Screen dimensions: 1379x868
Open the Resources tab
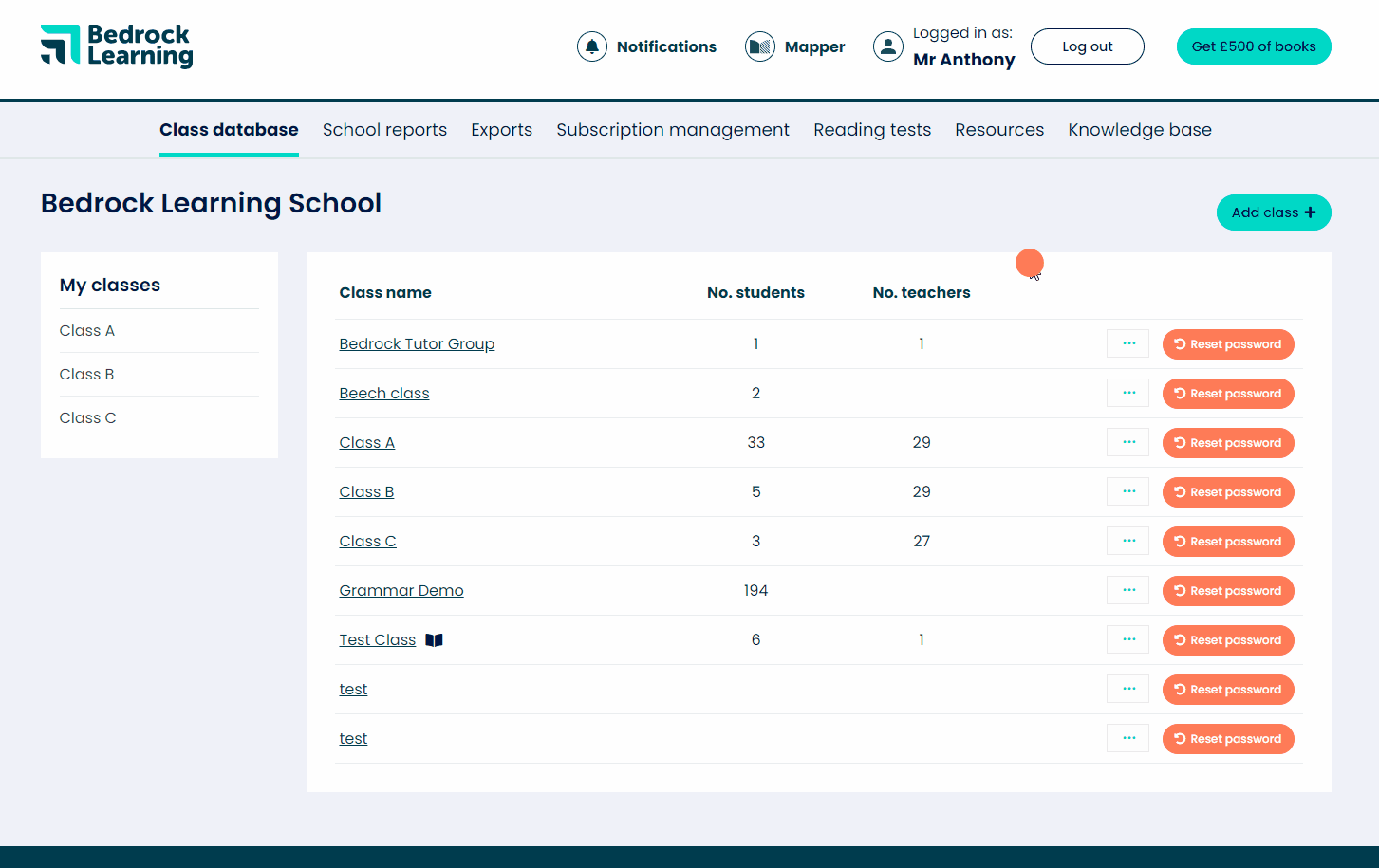coord(999,130)
